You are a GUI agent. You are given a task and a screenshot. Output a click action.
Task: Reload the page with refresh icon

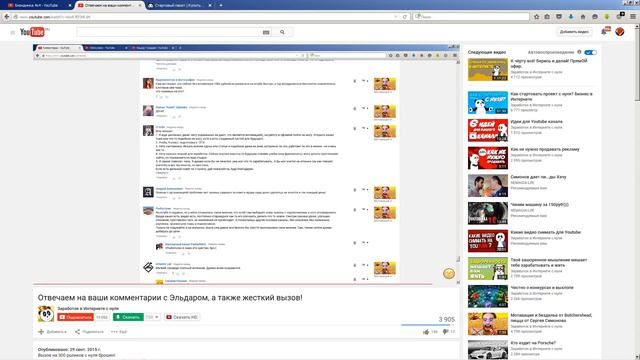(405, 17)
